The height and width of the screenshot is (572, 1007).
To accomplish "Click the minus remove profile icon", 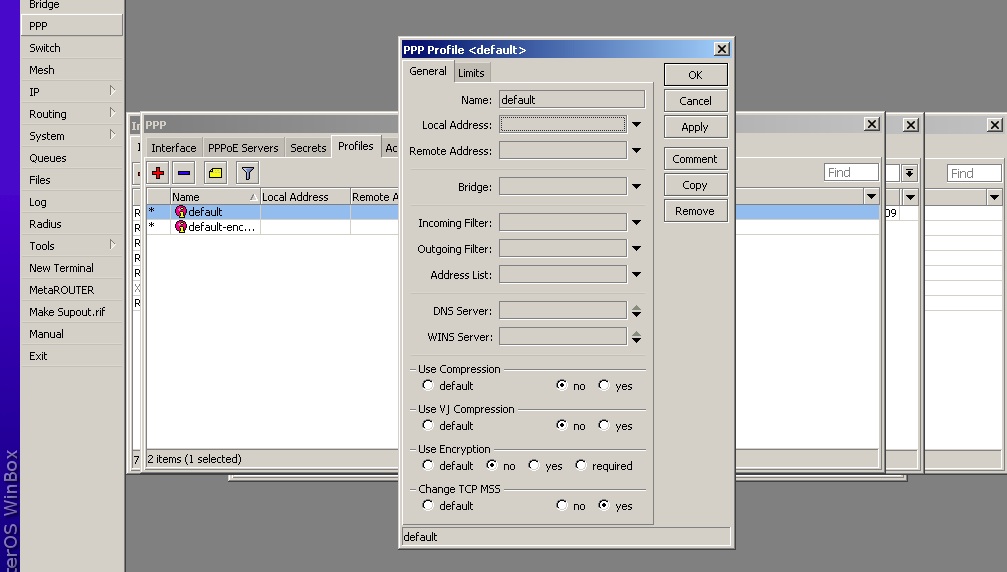I will [x=184, y=173].
